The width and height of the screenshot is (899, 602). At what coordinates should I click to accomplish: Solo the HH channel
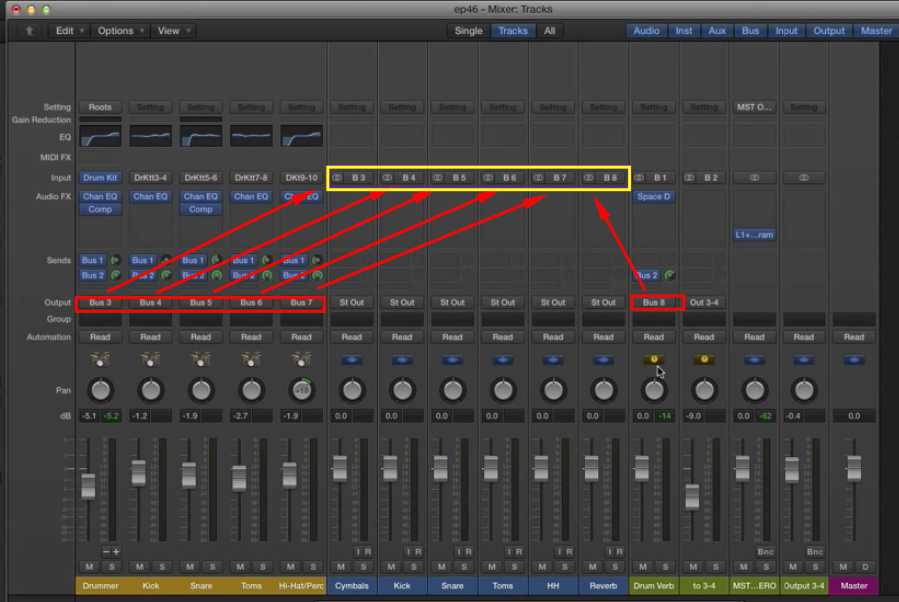(565, 567)
